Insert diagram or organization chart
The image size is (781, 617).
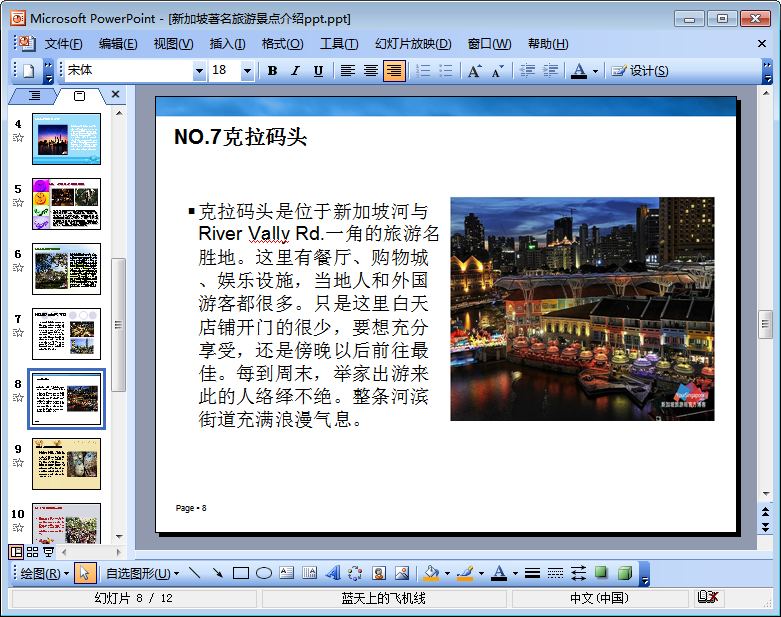click(x=356, y=574)
